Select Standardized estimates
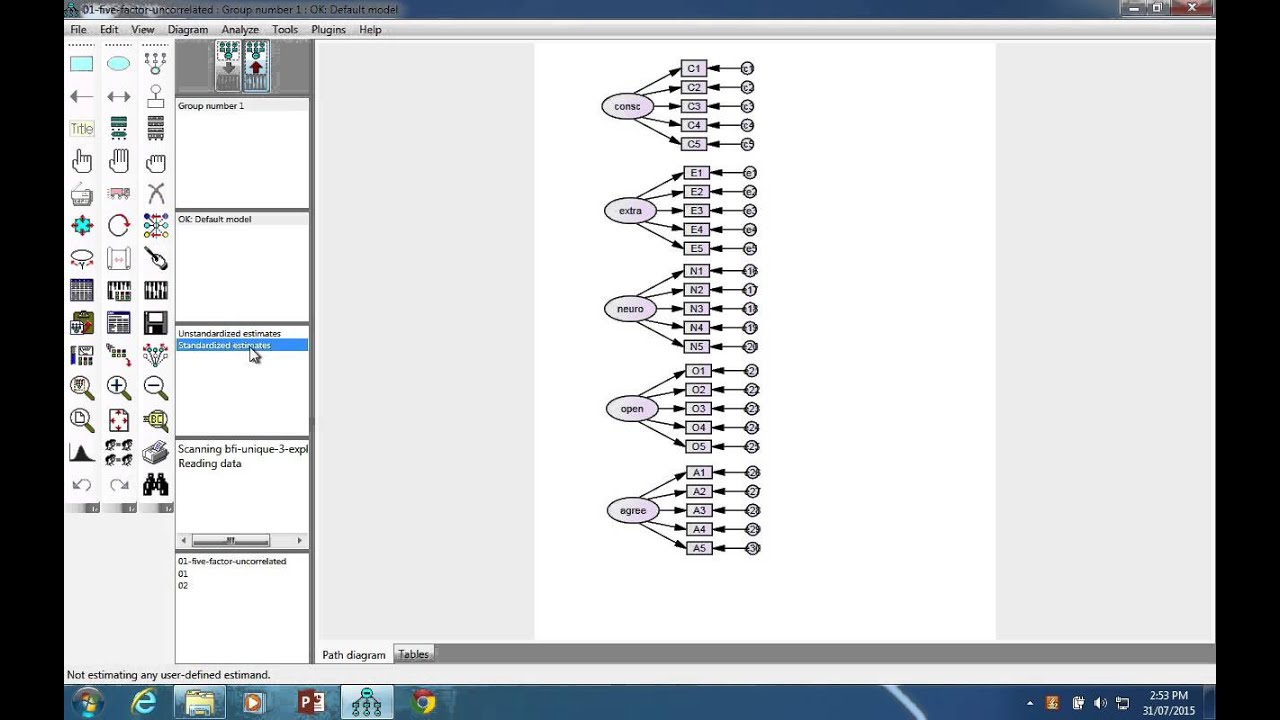Image resolution: width=1280 pixels, height=720 pixels. (x=242, y=345)
